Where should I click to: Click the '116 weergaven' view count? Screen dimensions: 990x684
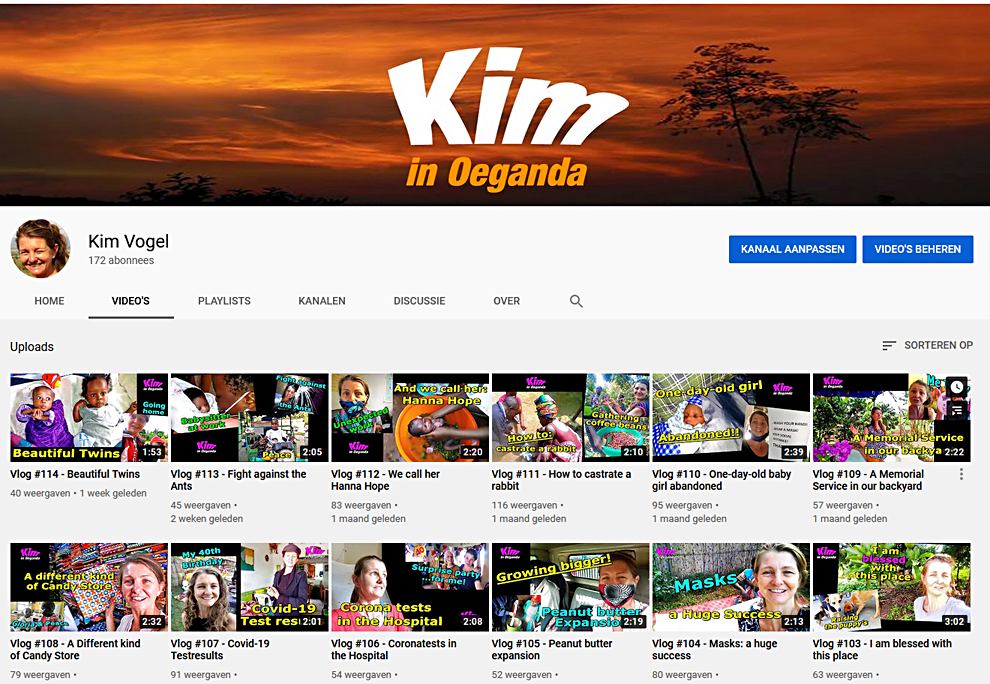[x=525, y=505]
